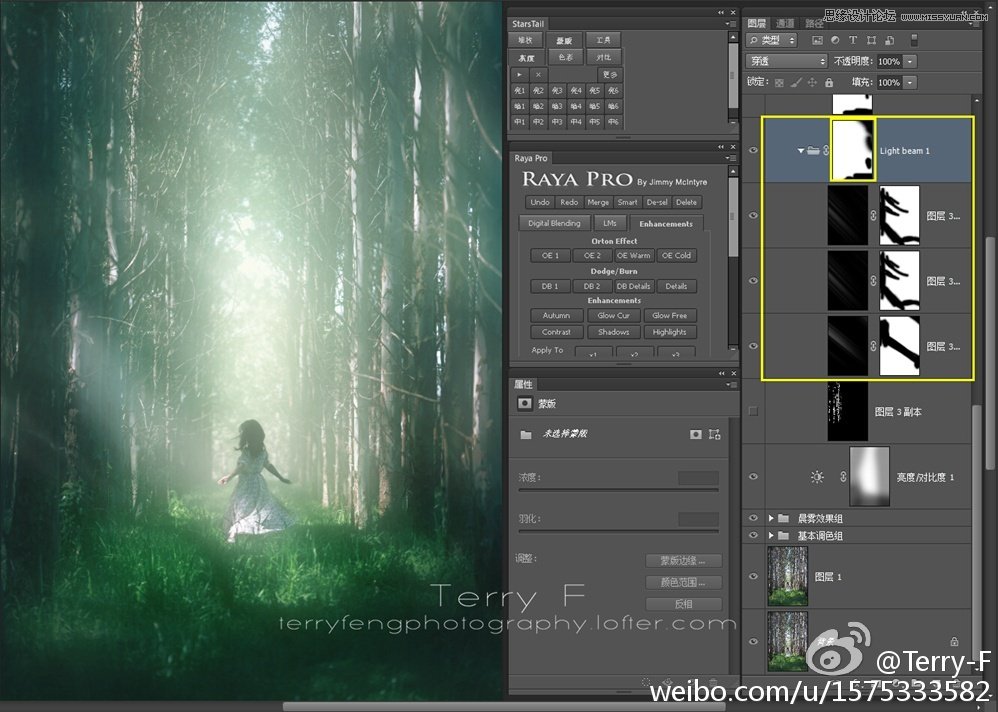Filter layers by smart object icon
The image size is (998, 712).
coord(890,40)
